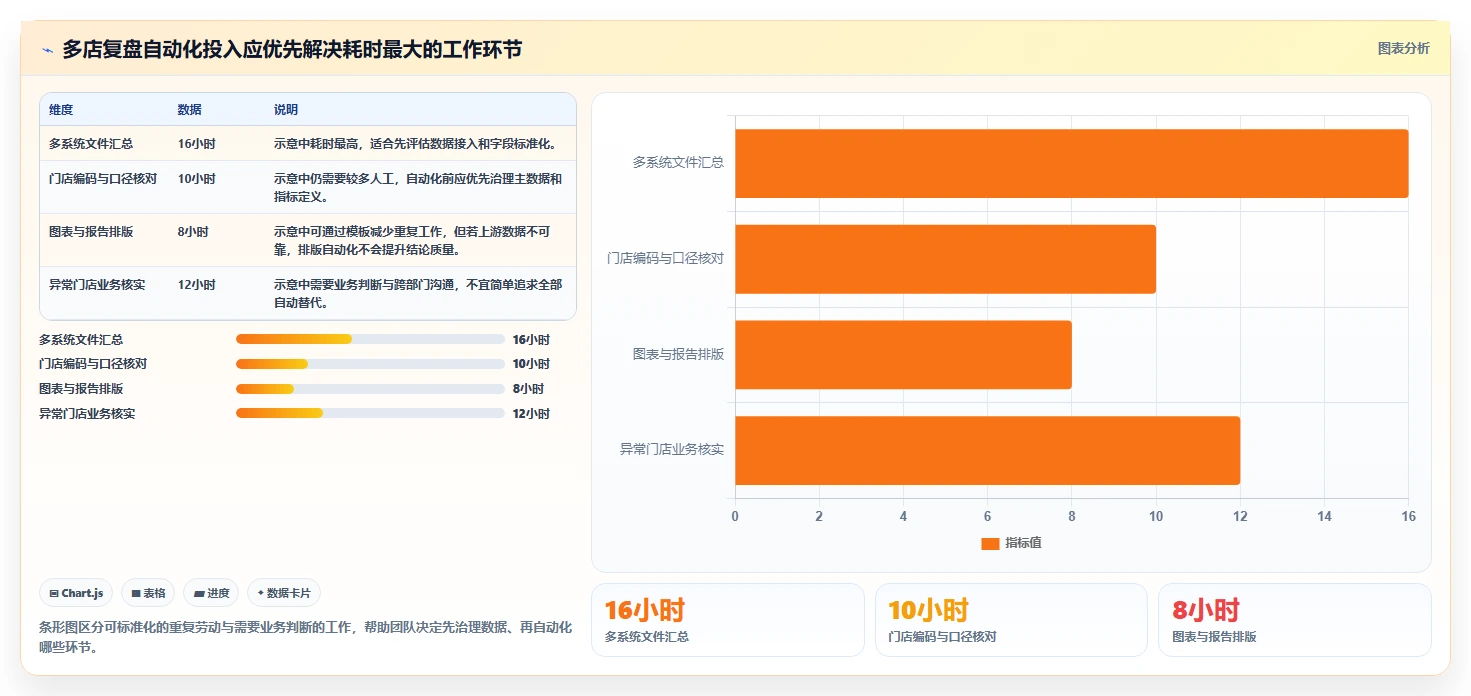Screen dimensions: 1471x696
Task: Click the 异常门店业务核实 progress bar
Action: click(370, 413)
